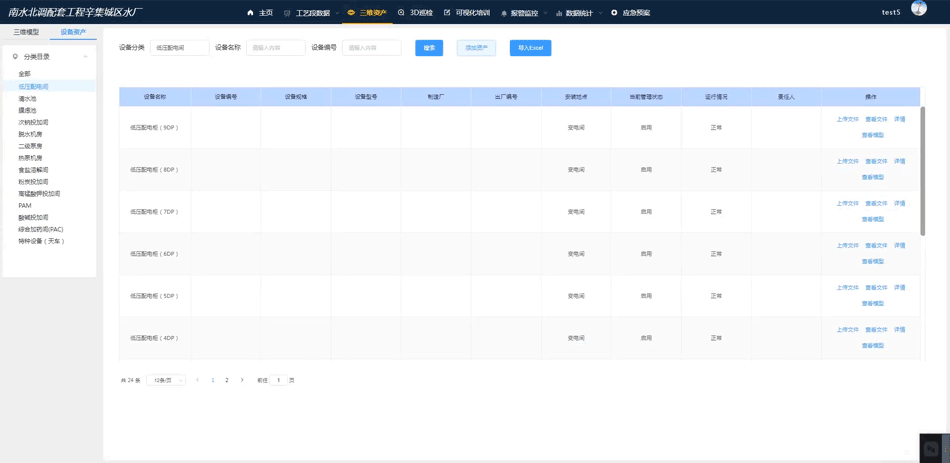Open 可视化培训 training module

pos(467,13)
